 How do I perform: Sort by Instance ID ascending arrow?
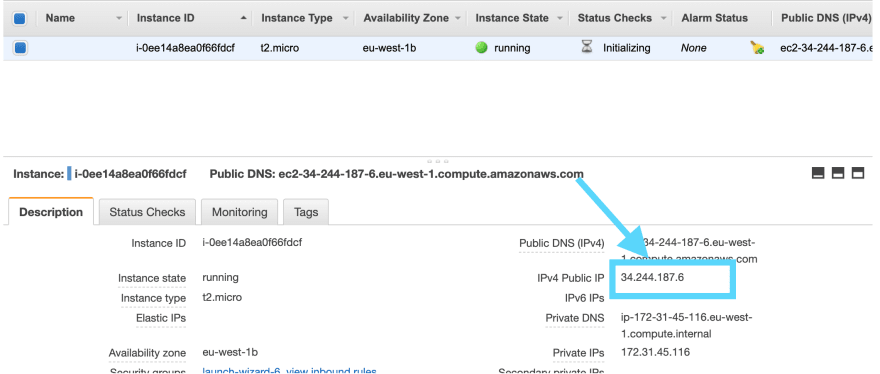[243, 18]
